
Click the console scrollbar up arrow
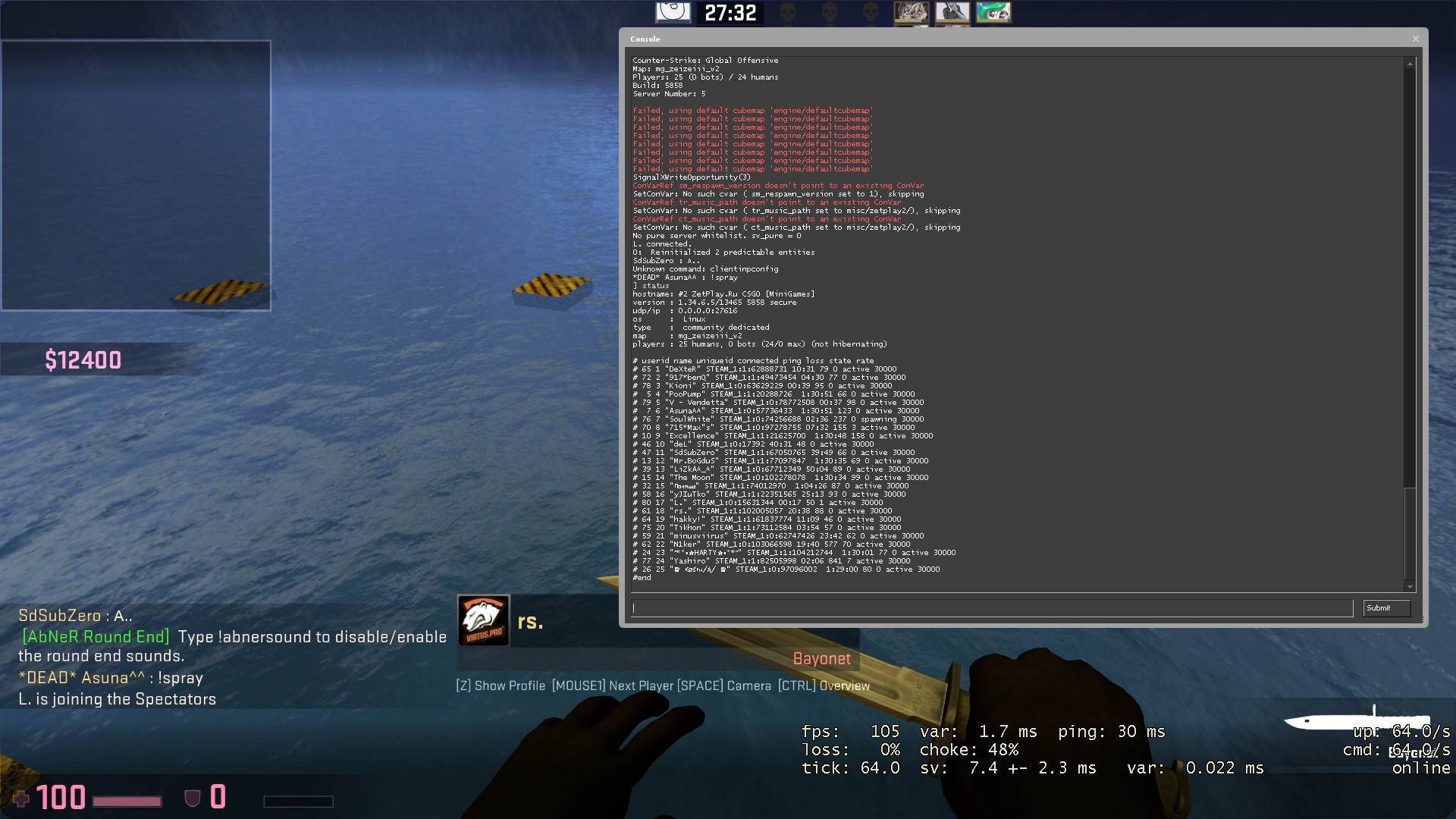point(1410,64)
